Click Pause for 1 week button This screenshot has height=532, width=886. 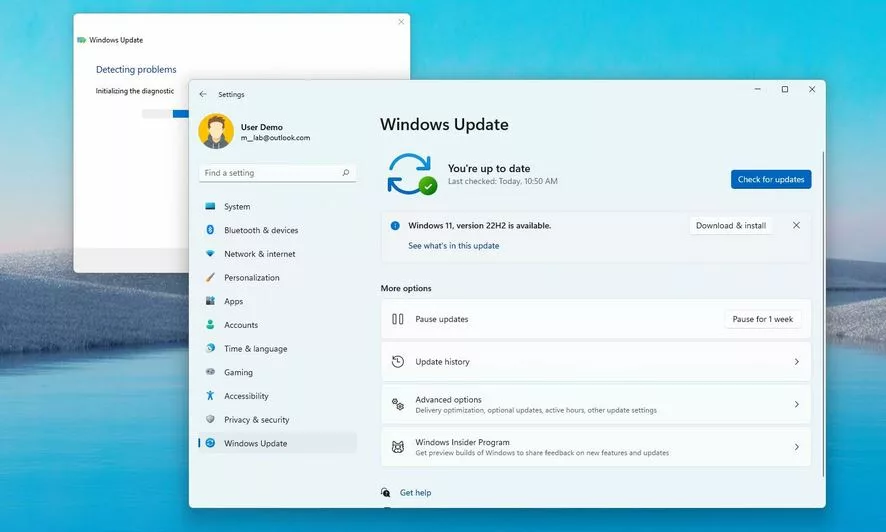(x=762, y=319)
